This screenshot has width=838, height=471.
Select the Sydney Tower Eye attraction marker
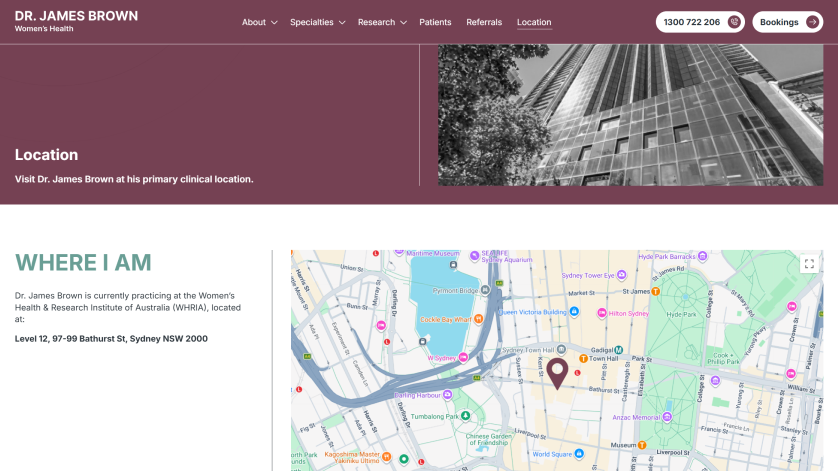(x=621, y=275)
